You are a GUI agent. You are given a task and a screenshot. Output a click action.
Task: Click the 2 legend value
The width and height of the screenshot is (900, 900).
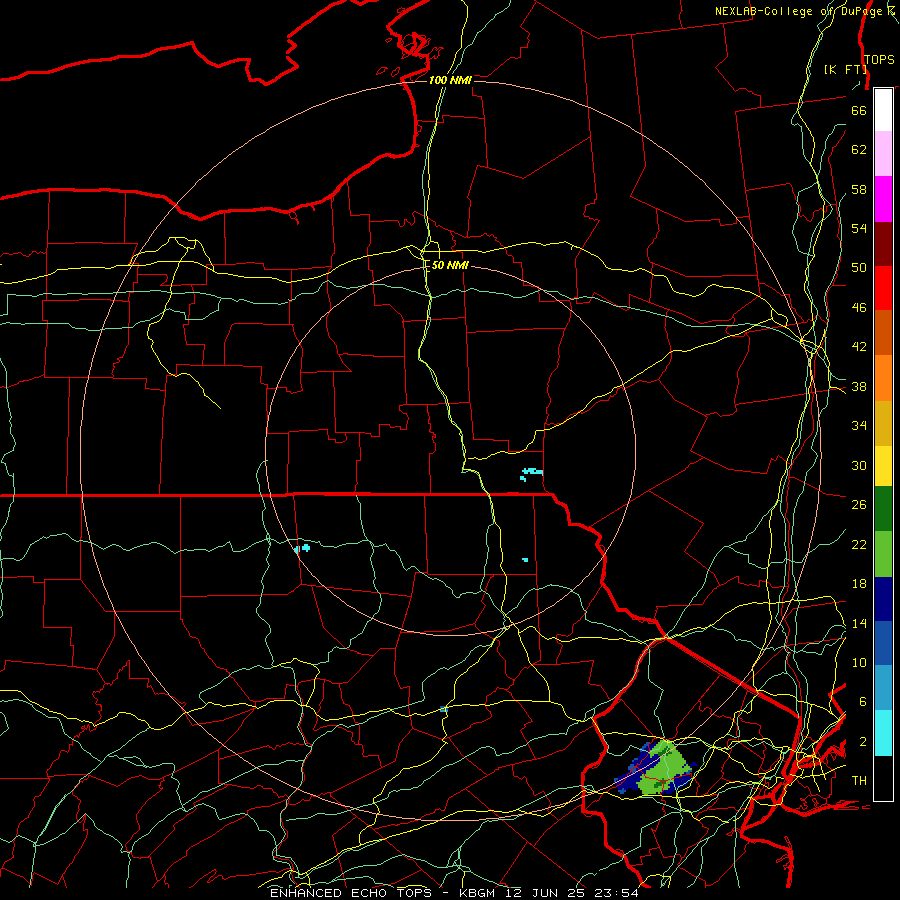[863, 742]
